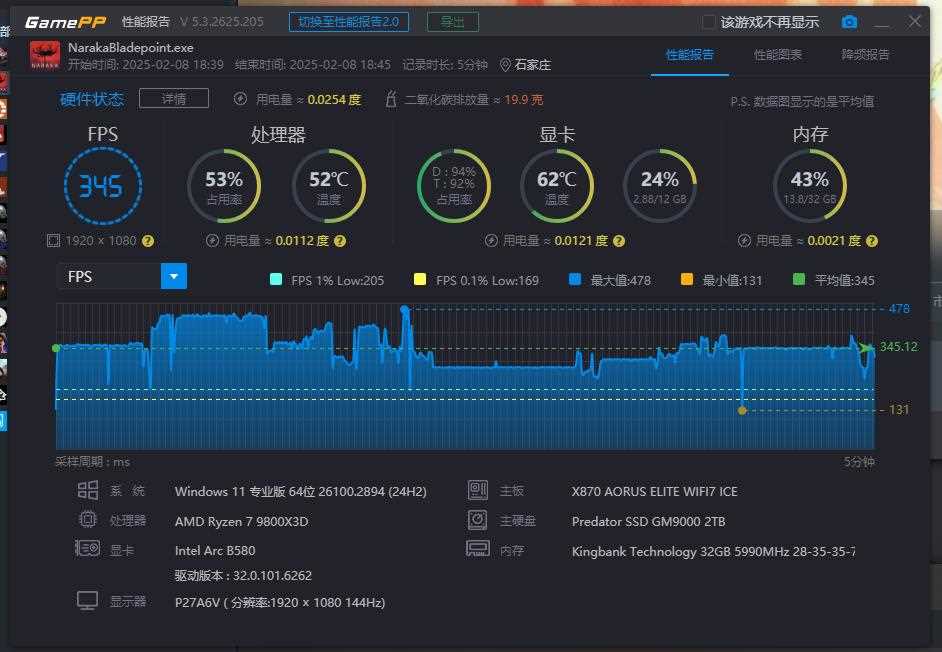
Task: Click the green 345.12 average arrow marker
Action: (x=866, y=347)
